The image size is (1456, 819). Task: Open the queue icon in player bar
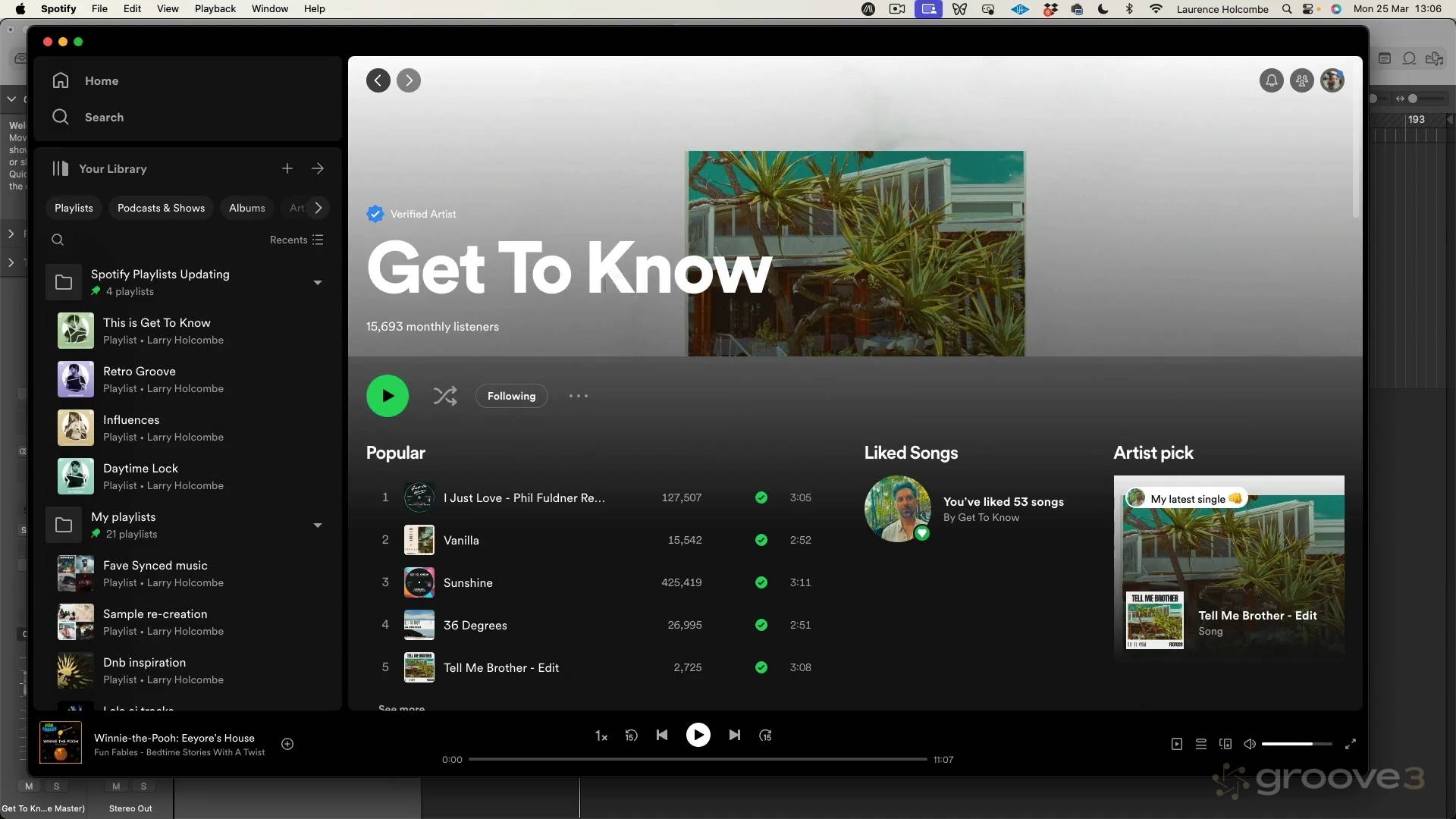pos(1201,744)
